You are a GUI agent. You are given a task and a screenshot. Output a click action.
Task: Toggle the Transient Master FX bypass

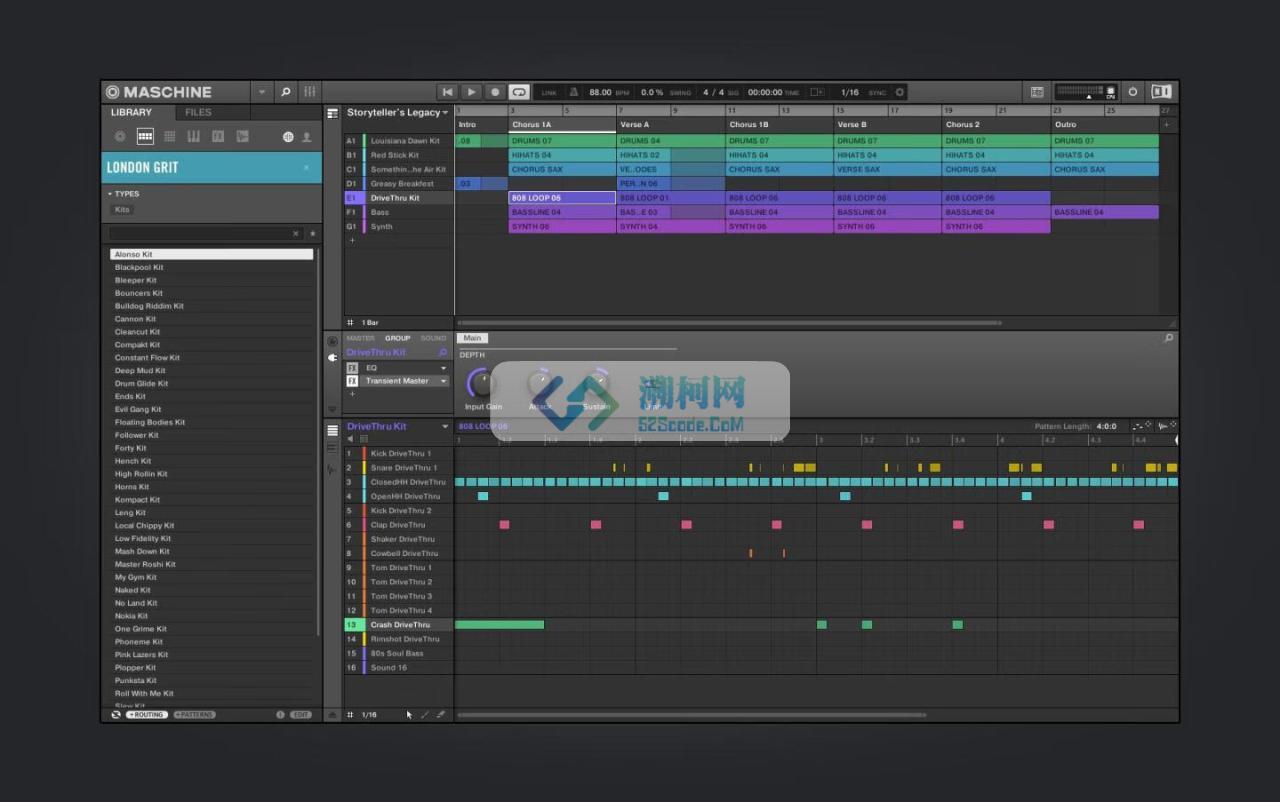click(x=352, y=381)
